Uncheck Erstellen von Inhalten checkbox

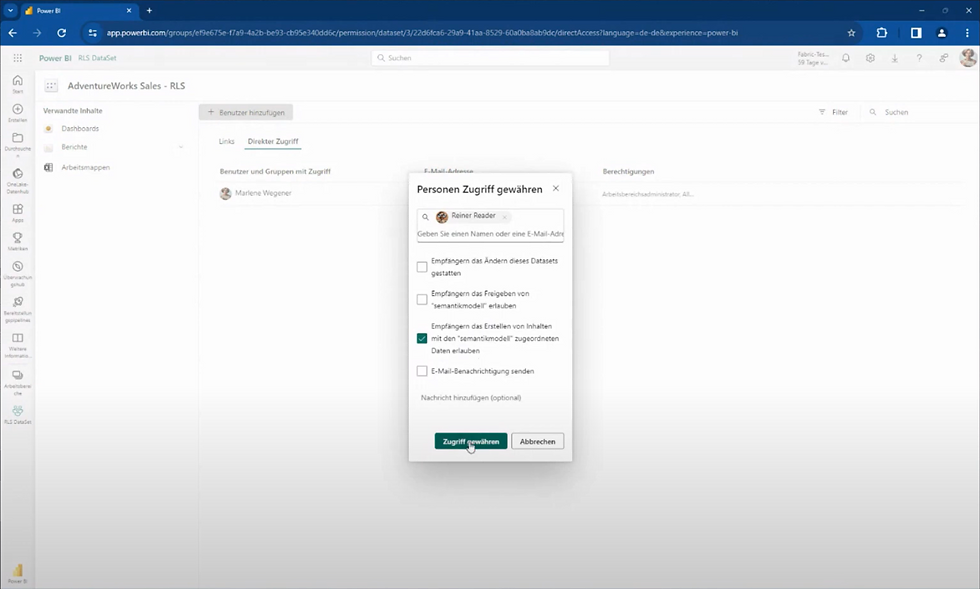(x=422, y=338)
